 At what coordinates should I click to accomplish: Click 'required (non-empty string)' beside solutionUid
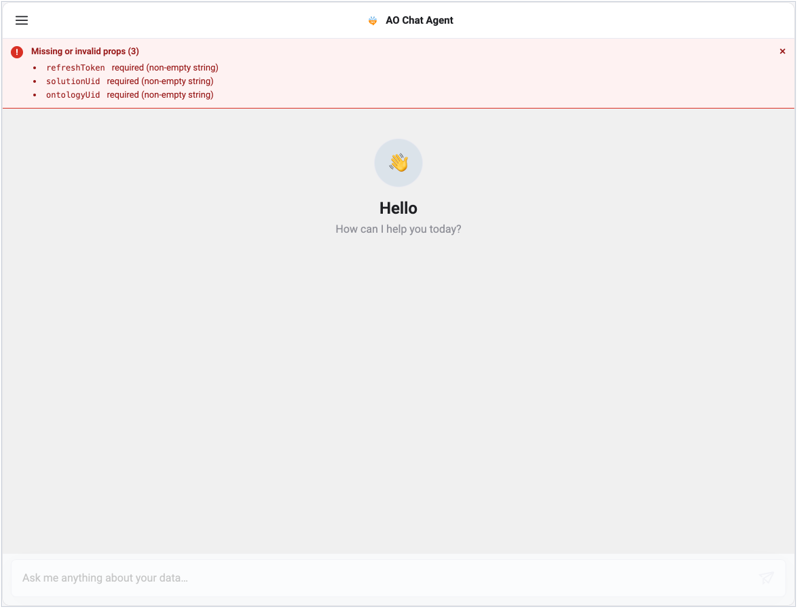click(x=160, y=81)
